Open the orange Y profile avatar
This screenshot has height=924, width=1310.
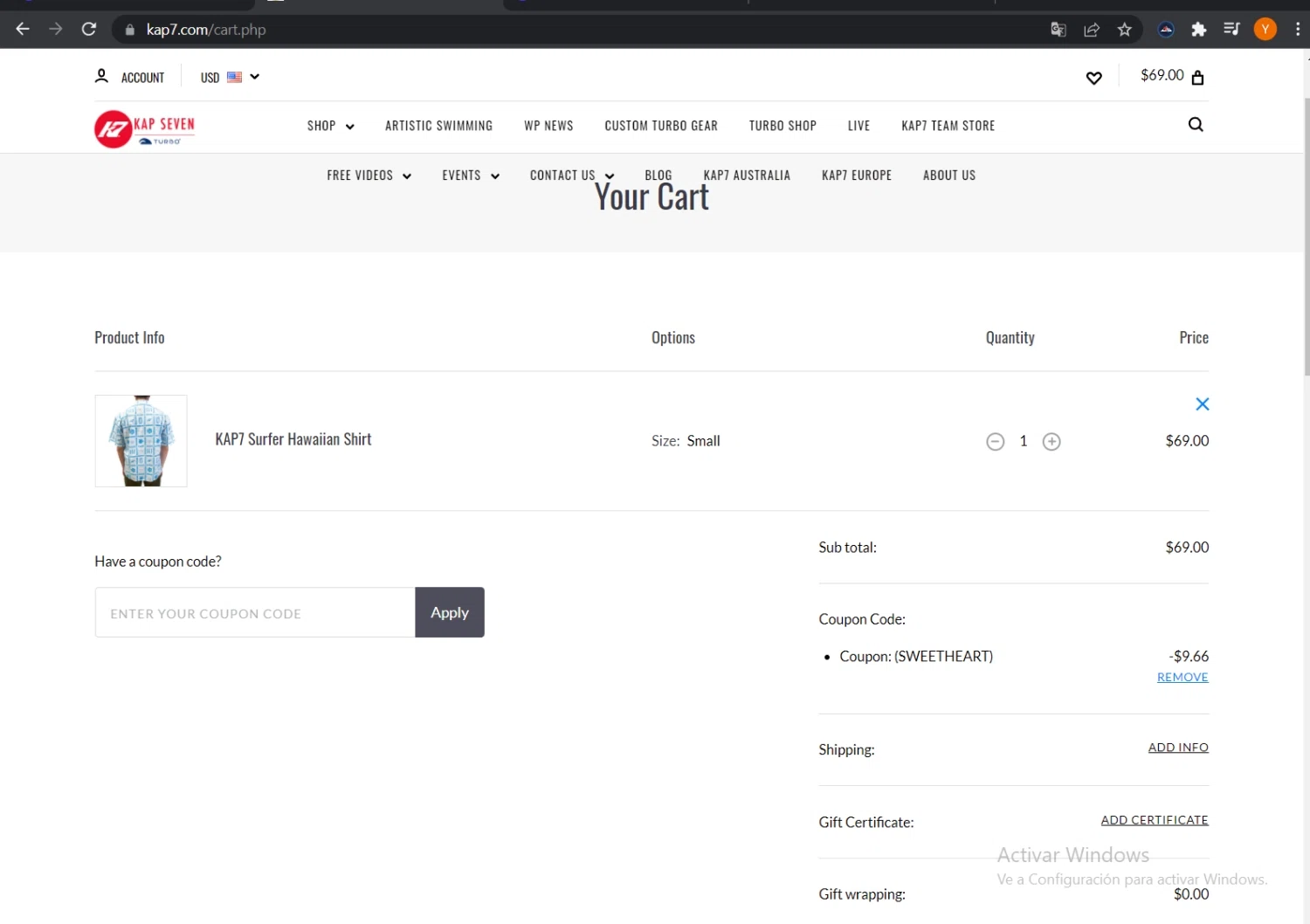pyautogui.click(x=1265, y=30)
